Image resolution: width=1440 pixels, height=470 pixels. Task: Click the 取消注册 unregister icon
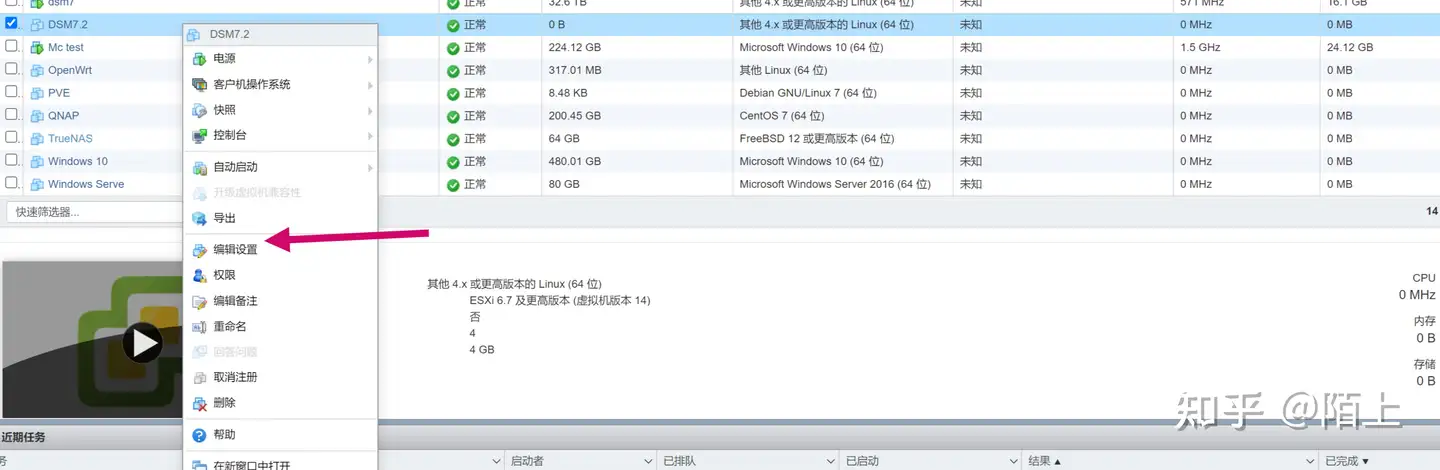[199, 377]
